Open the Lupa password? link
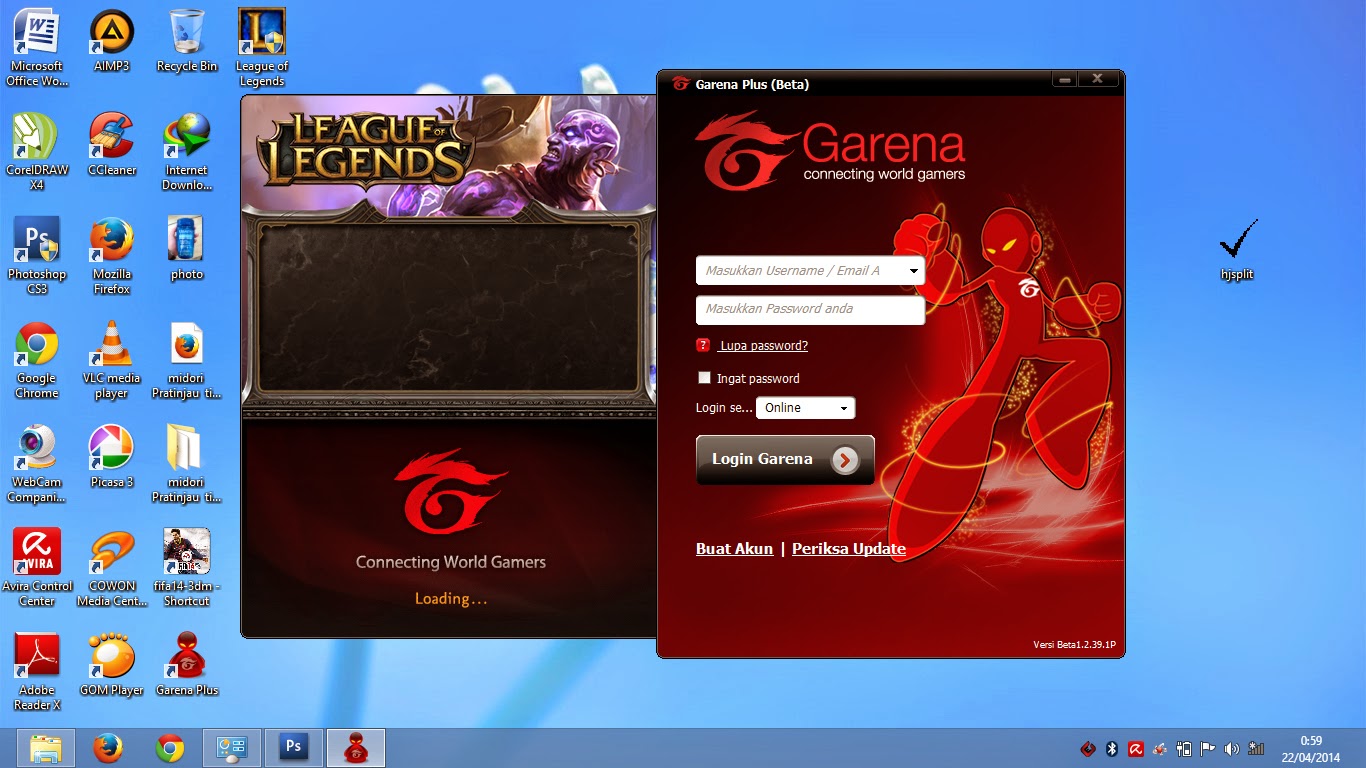Screen dimensions: 1366x768 point(763,346)
